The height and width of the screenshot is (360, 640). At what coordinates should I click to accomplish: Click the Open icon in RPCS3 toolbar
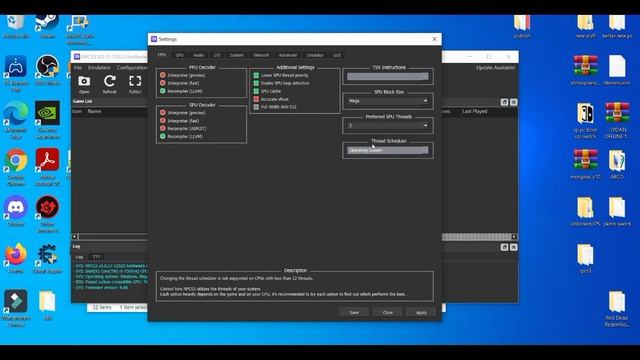point(84,84)
